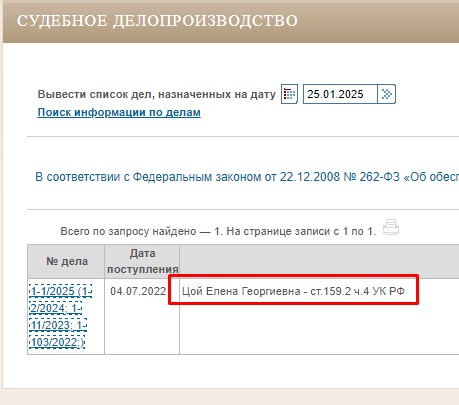Open the calendar date picker icon
459x405 pixels.
click(289, 94)
